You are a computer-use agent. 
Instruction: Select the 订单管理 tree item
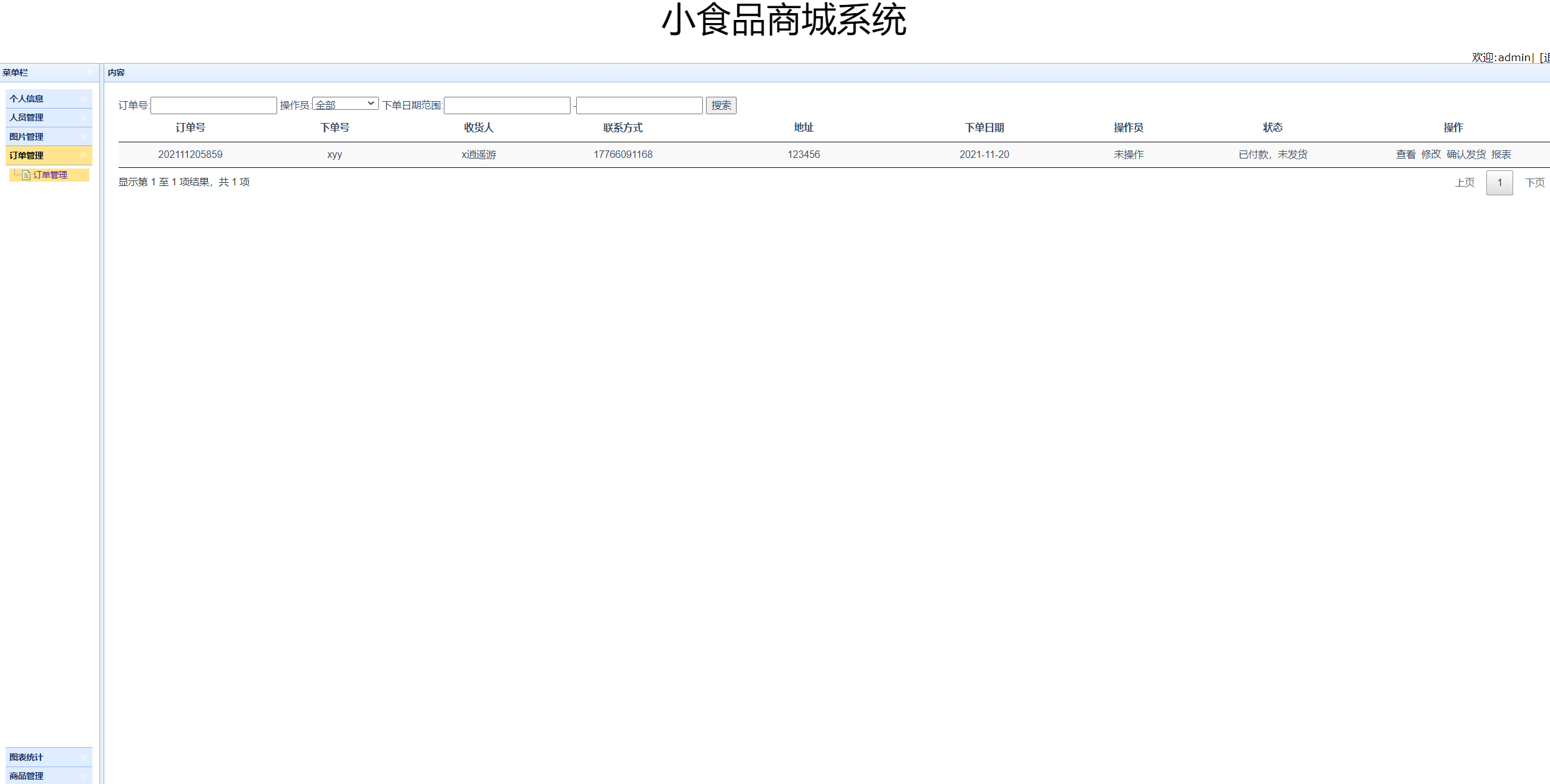coord(50,175)
